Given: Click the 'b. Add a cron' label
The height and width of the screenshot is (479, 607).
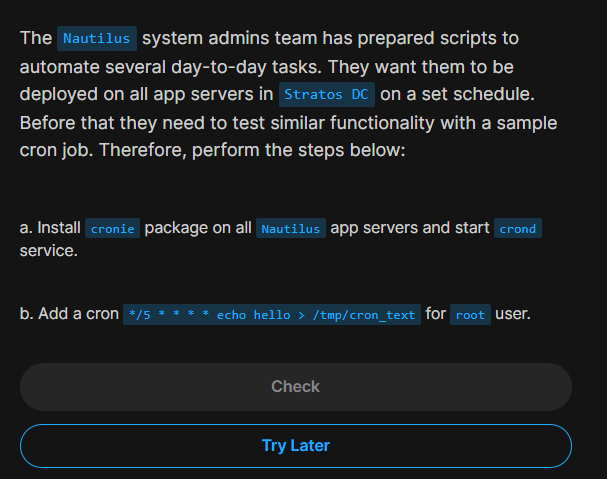Looking at the screenshot, I should coord(69,314).
